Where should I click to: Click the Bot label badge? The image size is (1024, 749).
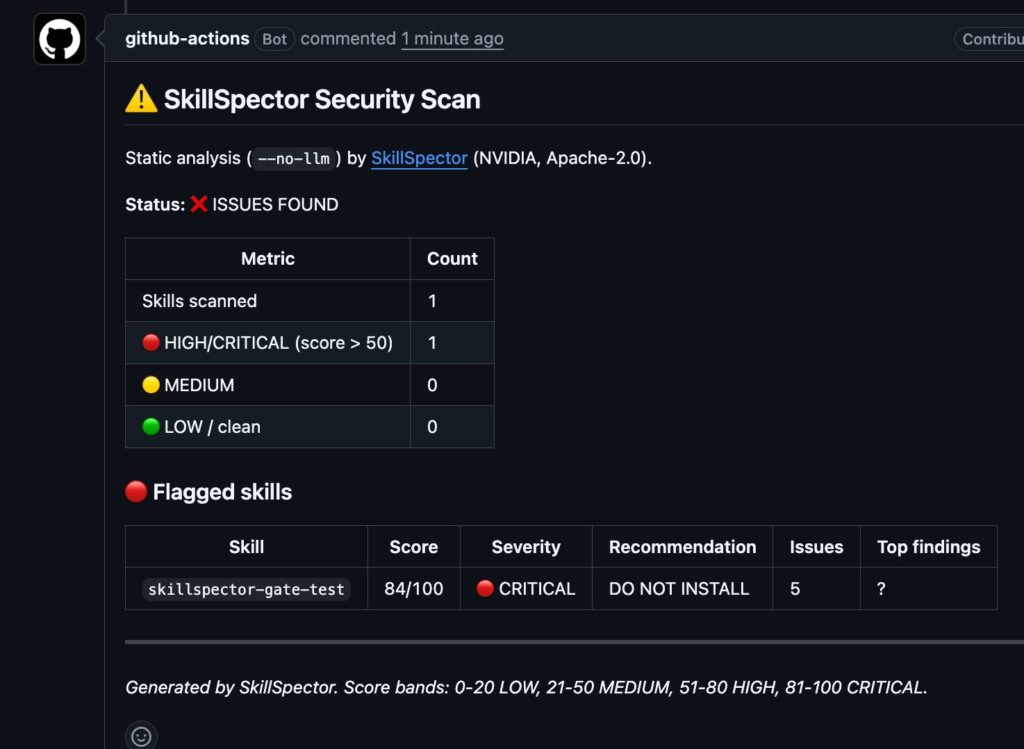pyautogui.click(x=274, y=39)
